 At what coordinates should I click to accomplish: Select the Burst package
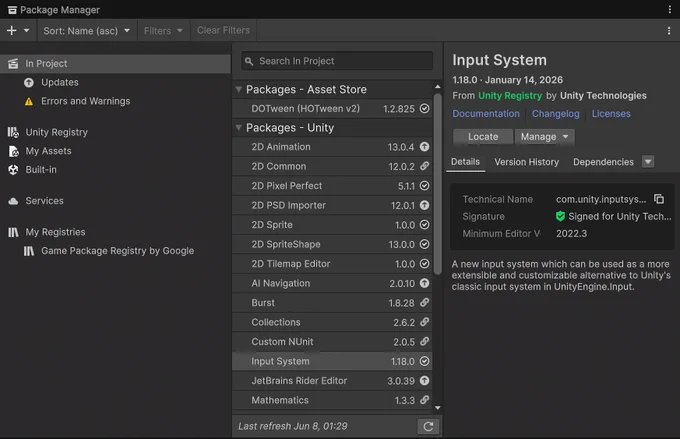[332, 303]
